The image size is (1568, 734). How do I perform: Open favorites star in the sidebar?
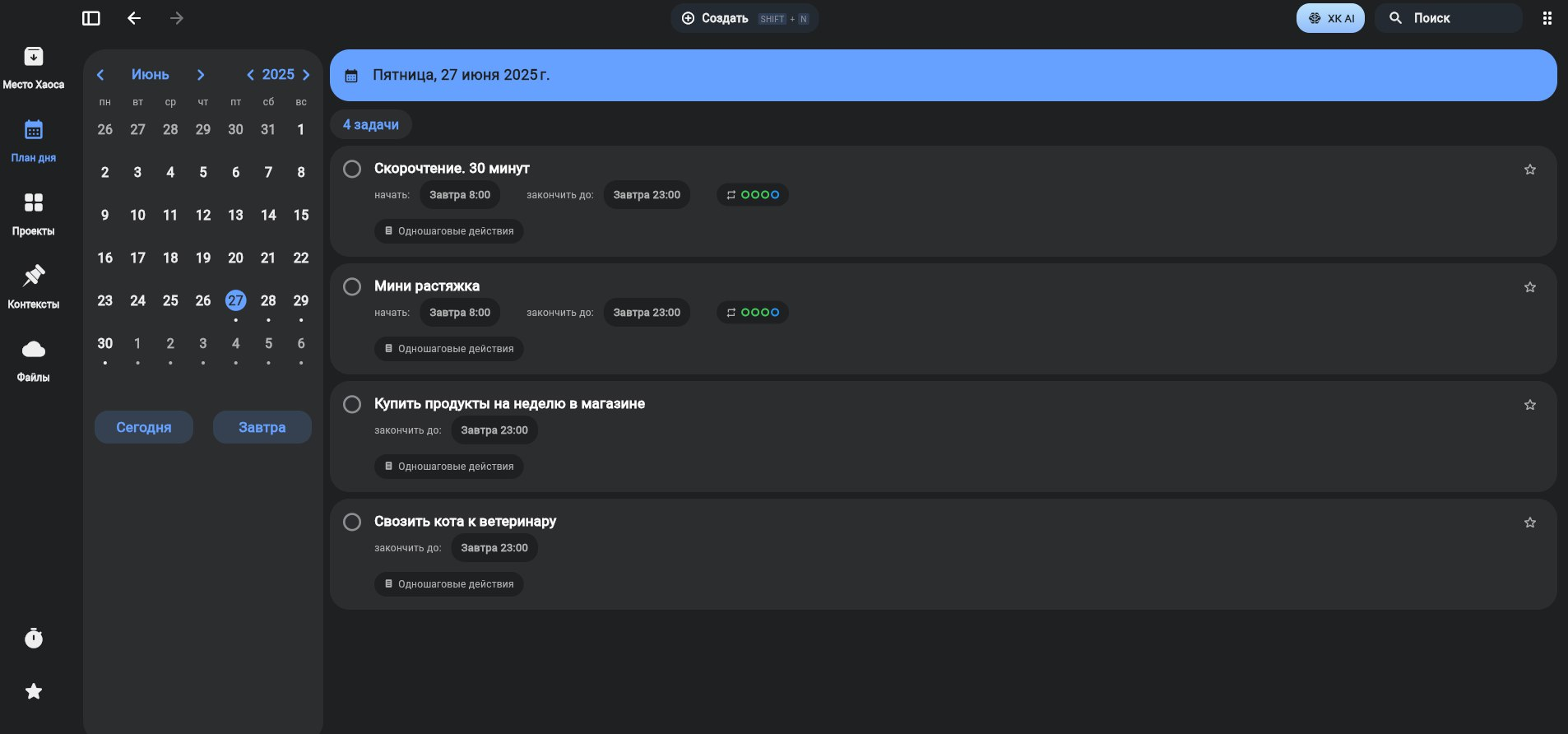(34, 691)
